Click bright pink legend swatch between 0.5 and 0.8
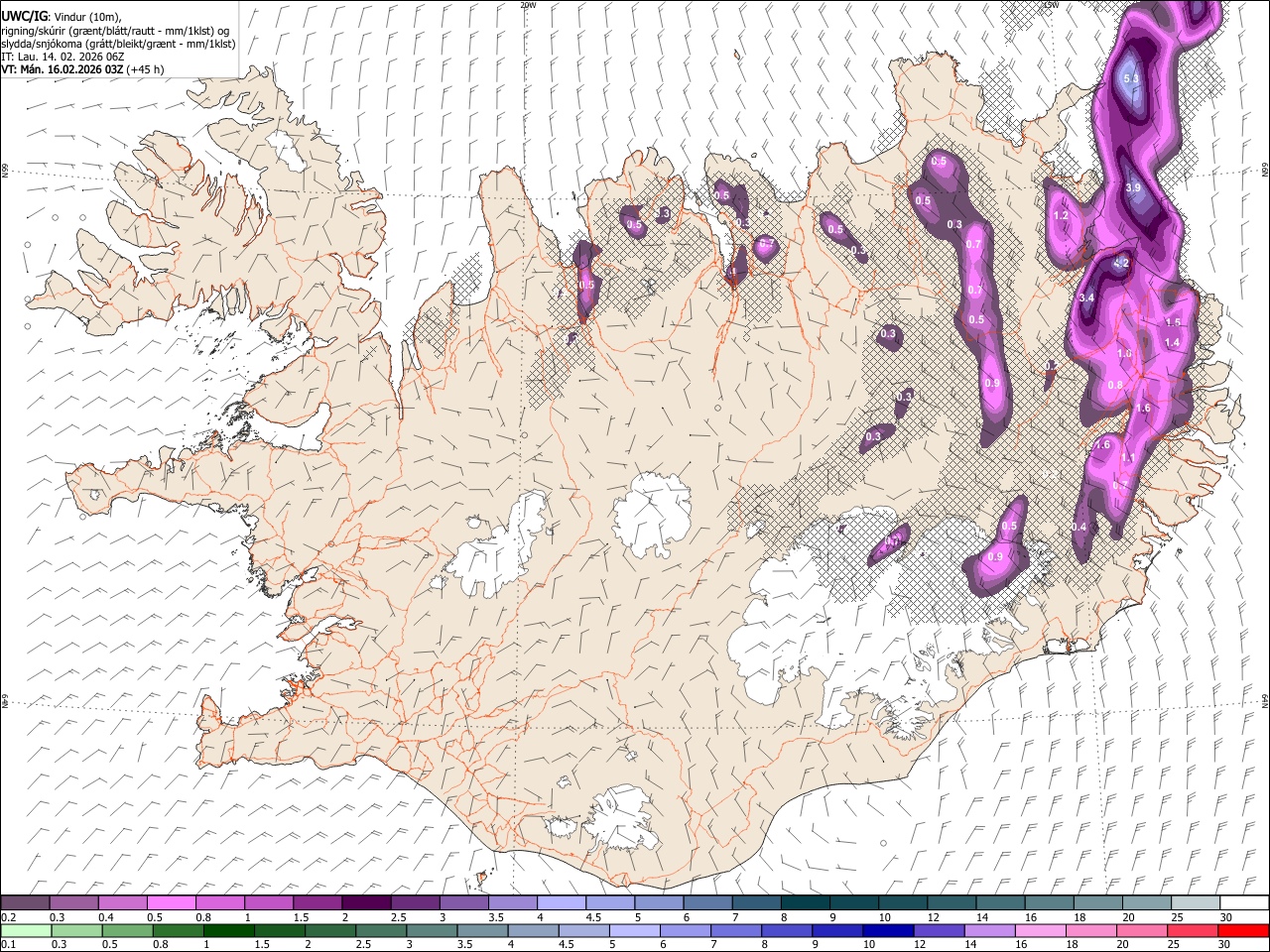The width and height of the screenshot is (1270, 952). [171, 902]
